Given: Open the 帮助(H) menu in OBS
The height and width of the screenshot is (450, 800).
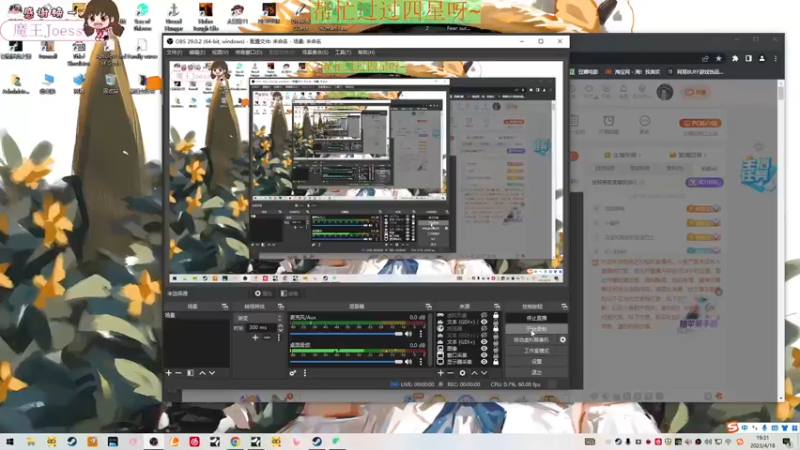Looking at the screenshot, I should point(366,53).
